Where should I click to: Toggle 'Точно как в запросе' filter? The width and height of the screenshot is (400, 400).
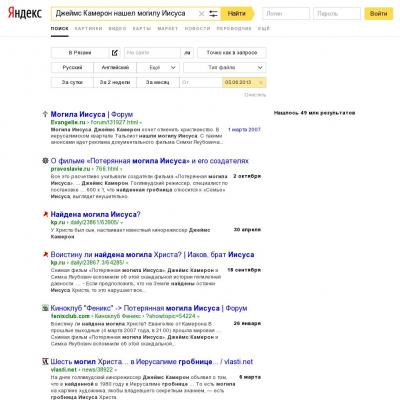pyautogui.click(x=232, y=53)
